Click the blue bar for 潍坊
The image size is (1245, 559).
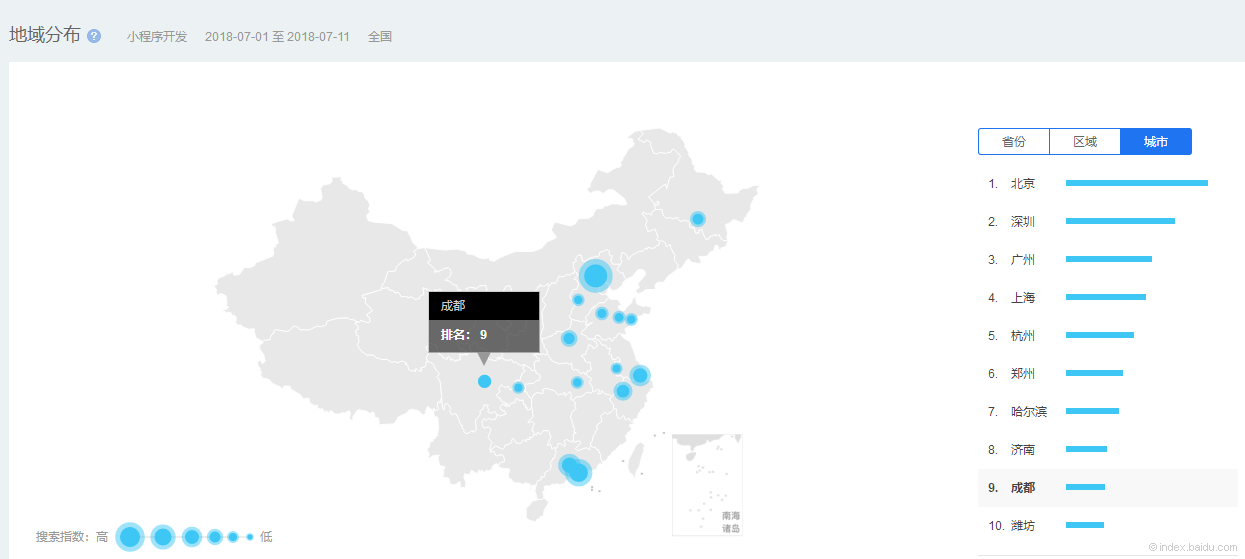(1085, 525)
